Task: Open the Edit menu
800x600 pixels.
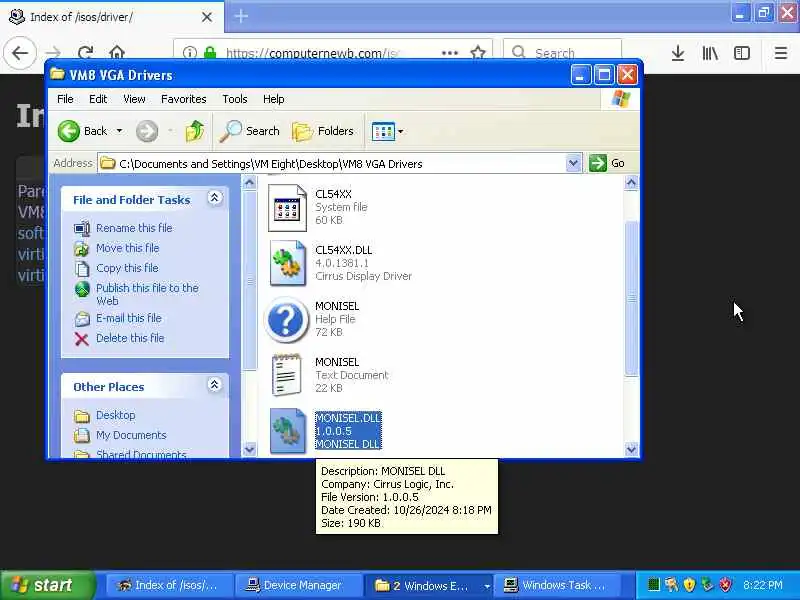Action: point(98,99)
